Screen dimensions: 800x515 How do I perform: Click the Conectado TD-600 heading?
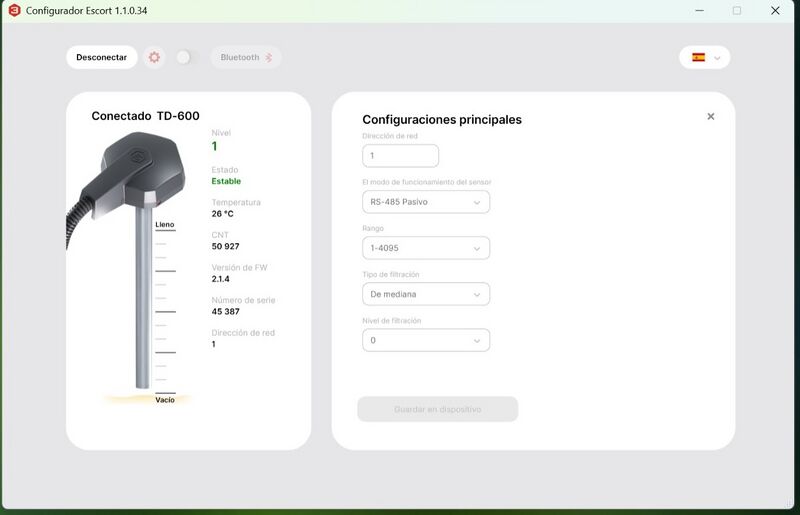145,116
